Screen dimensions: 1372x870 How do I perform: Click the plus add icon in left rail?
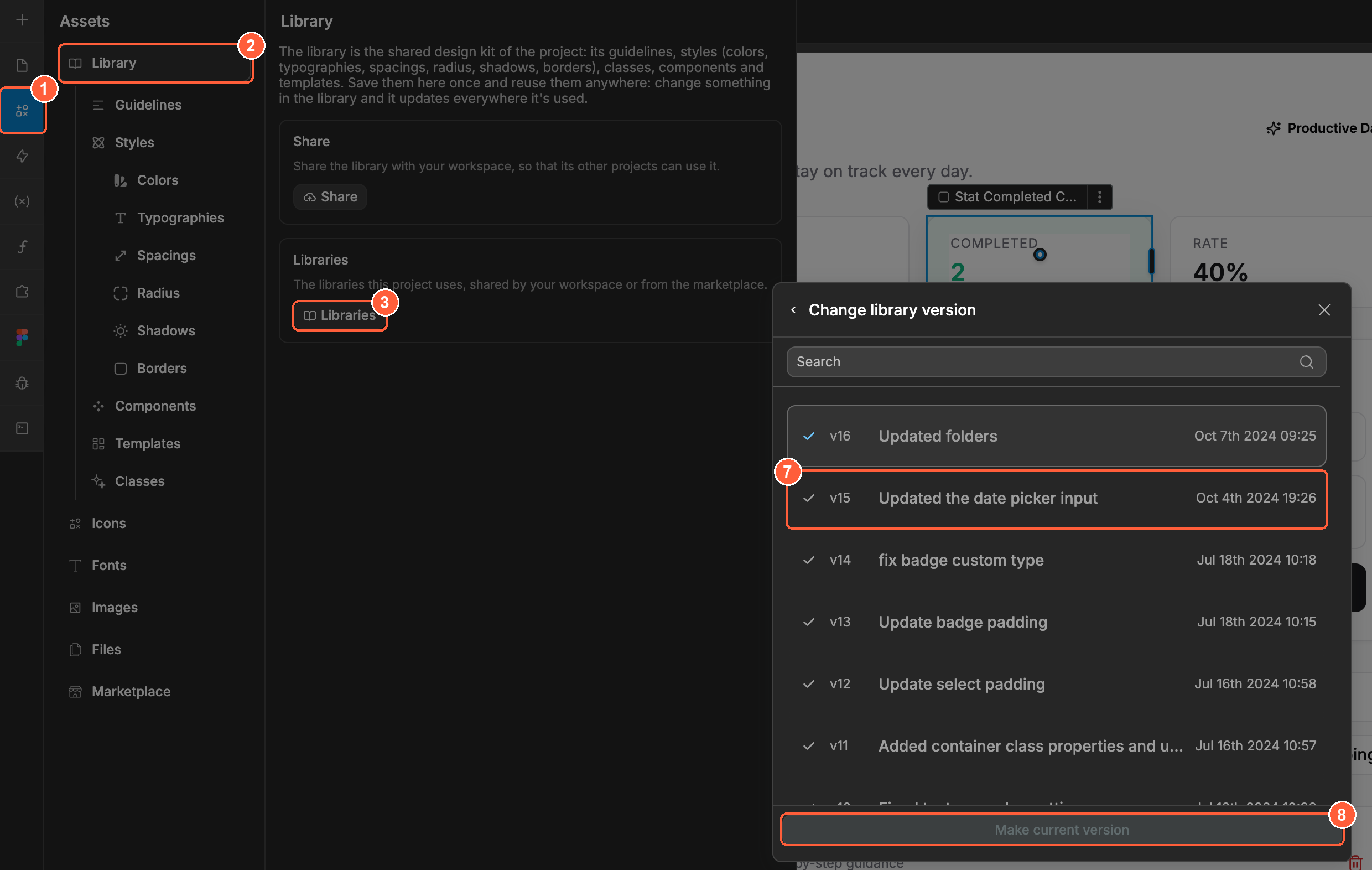pyautogui.click(x=22, y=20)
